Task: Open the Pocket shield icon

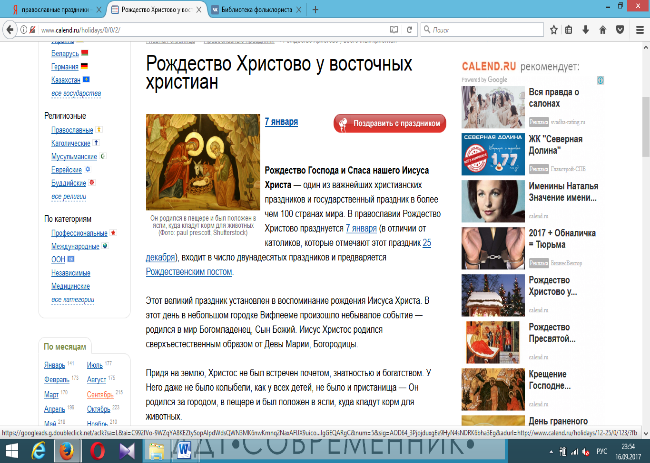Action: click(x=620, y=29)
